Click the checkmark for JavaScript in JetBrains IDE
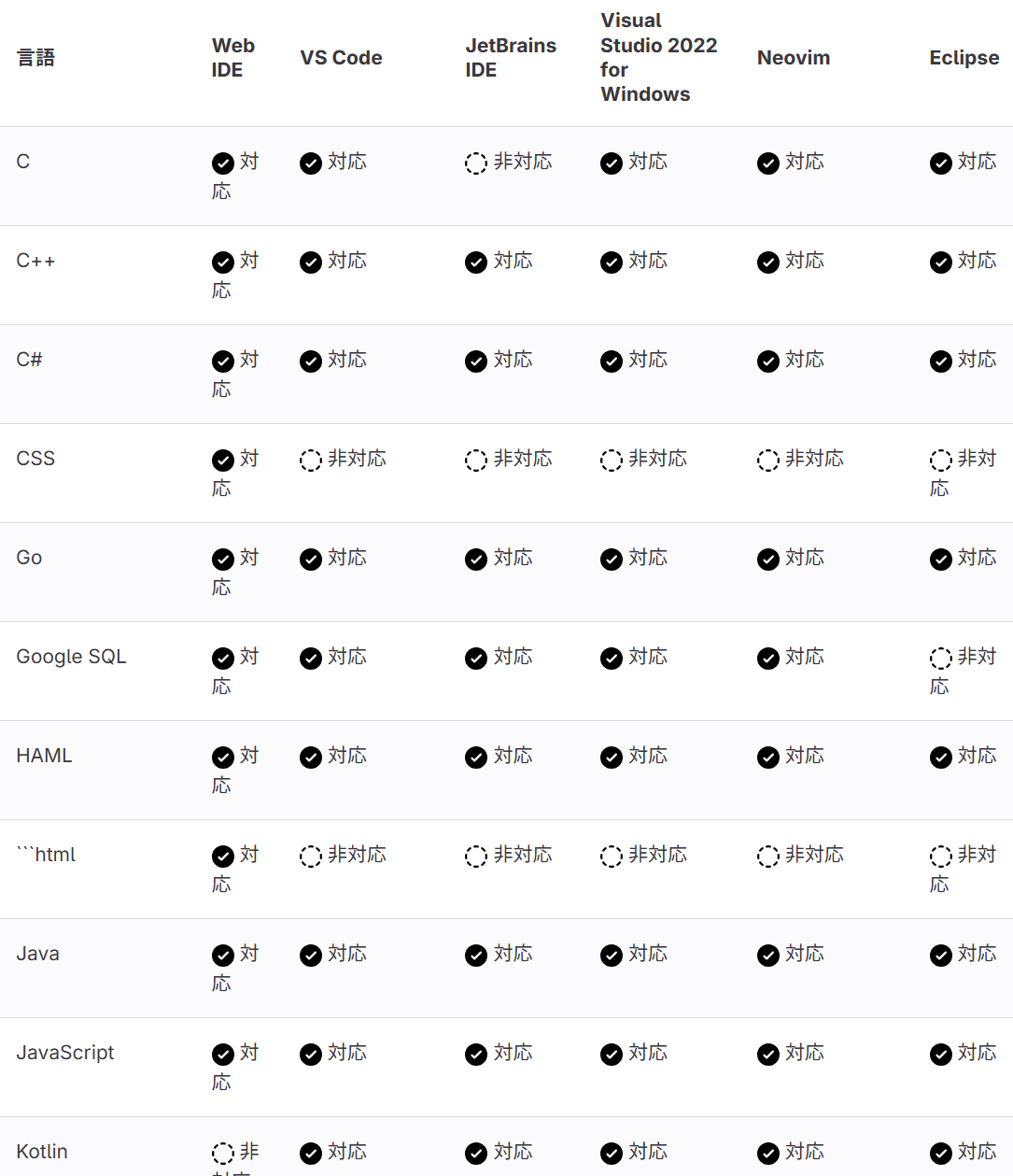 (x=476, y=1055)
